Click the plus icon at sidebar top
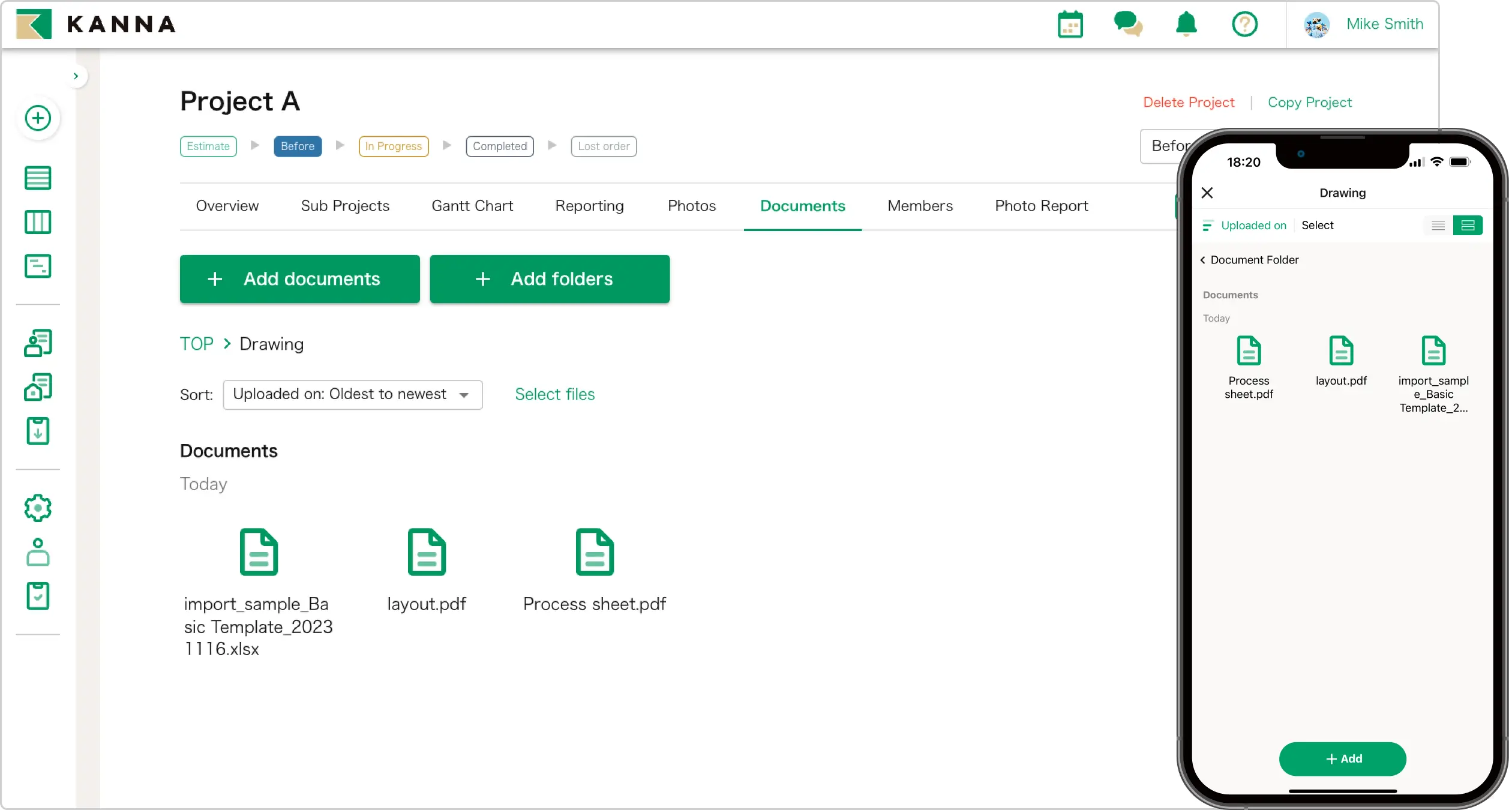The height and width of the screenshot is (810, 1512). click(38, 118)
